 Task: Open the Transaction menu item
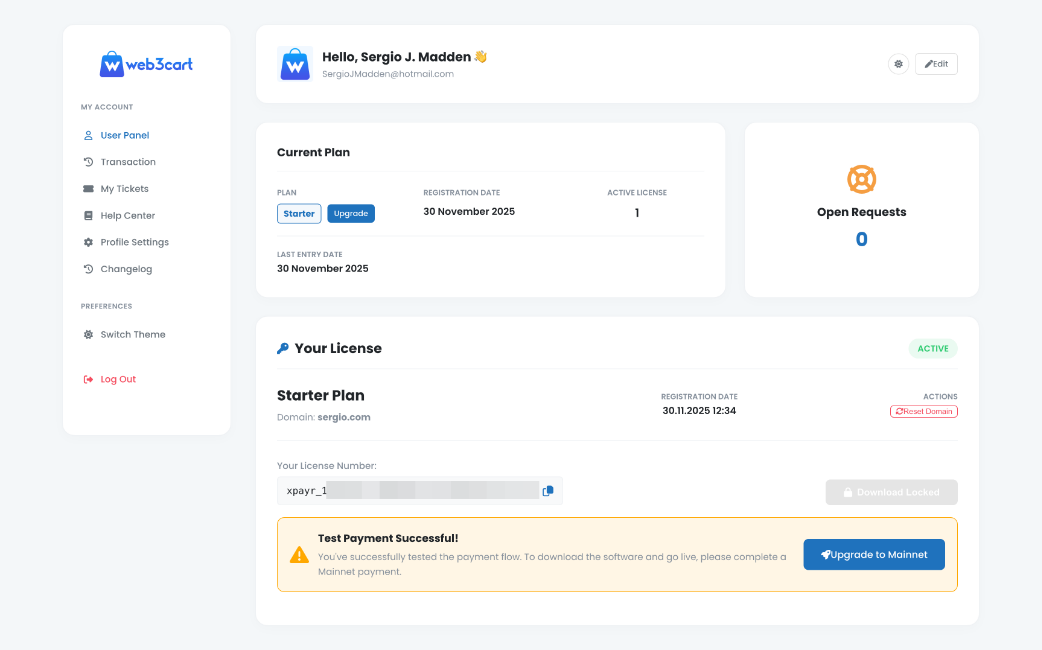click(127, 162)
